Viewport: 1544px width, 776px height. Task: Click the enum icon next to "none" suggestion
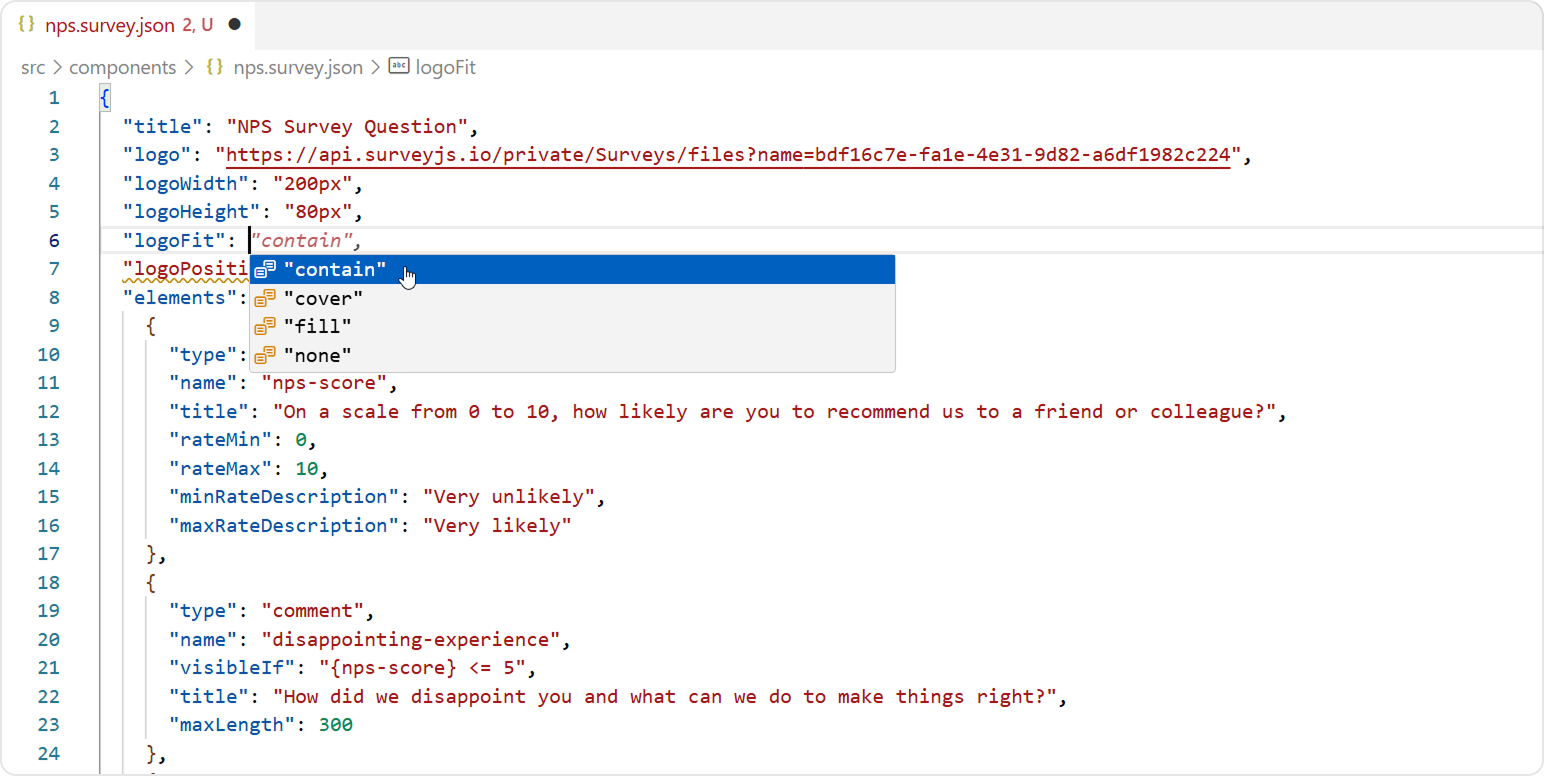(264, 354)
